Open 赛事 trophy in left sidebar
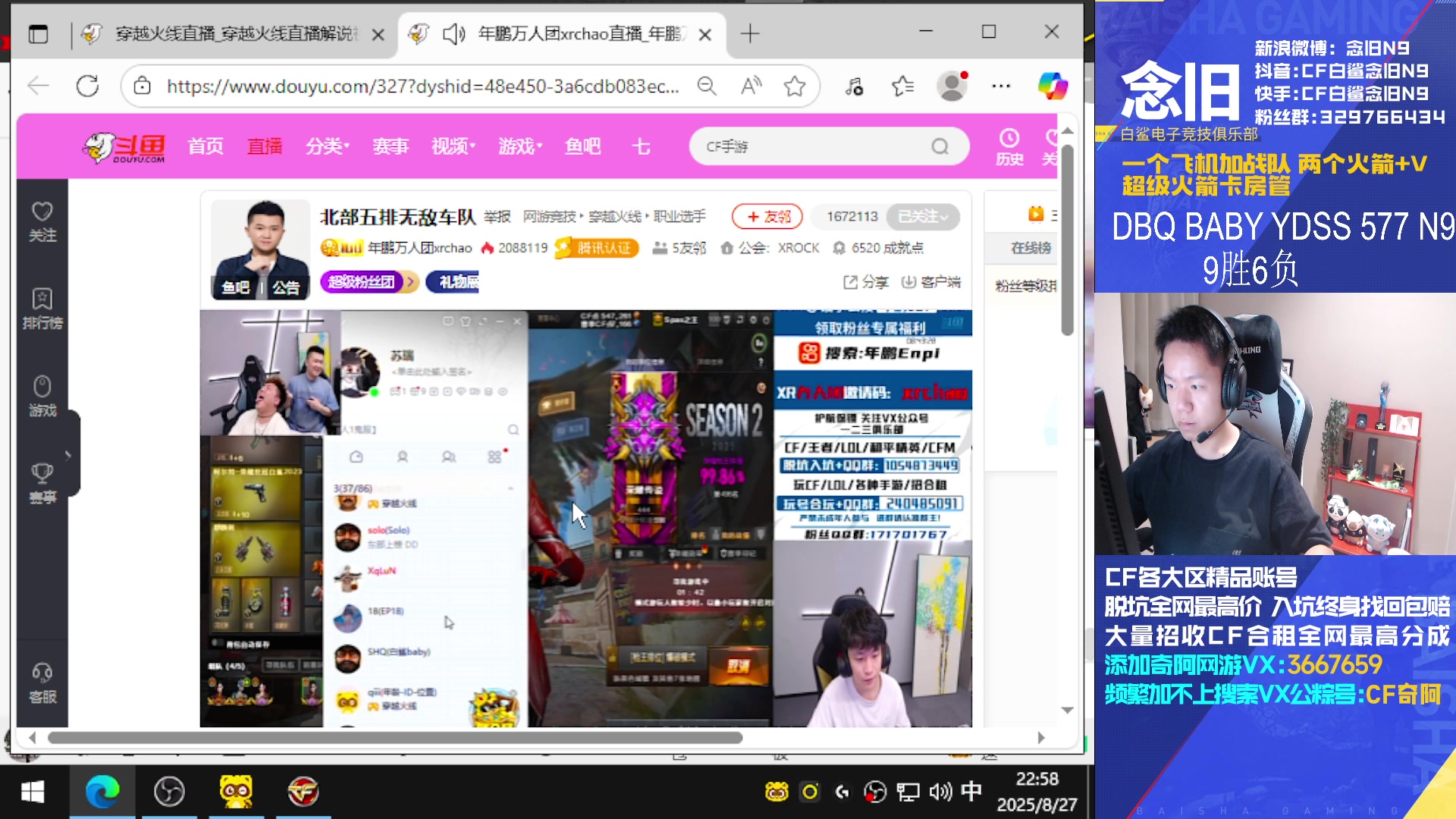This screenshot has width=1456, height=819. tap(42, 484)
